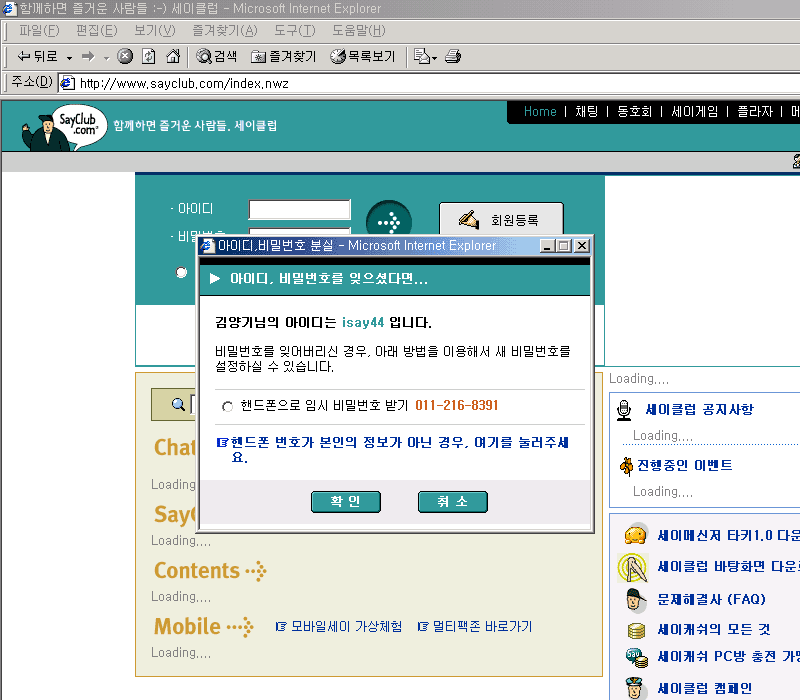Open 세이메신저 타키1.0 download link

click(728, 535)
